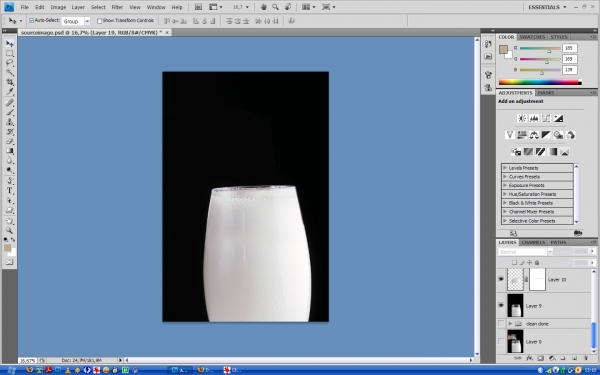Add a Hue/Saturation adjustment layer

point(522,135)
